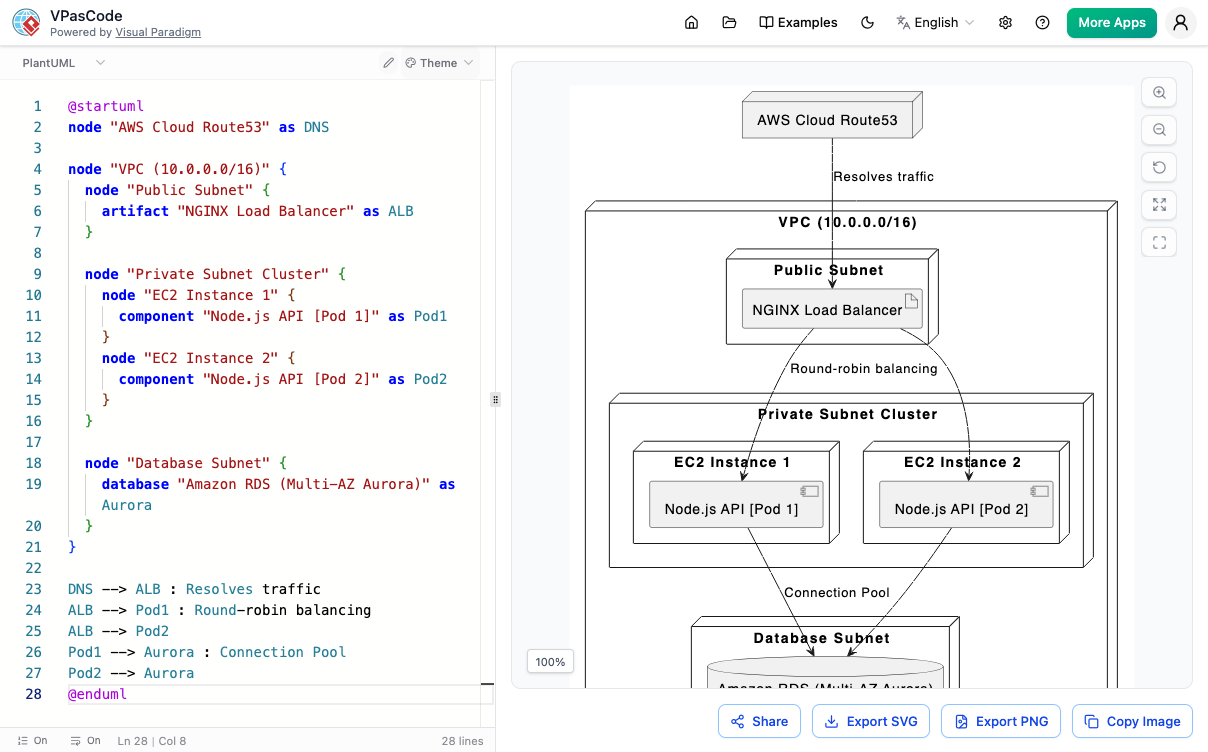
Task: Open the Visual Paradigm link
Action: click(158, 33)
